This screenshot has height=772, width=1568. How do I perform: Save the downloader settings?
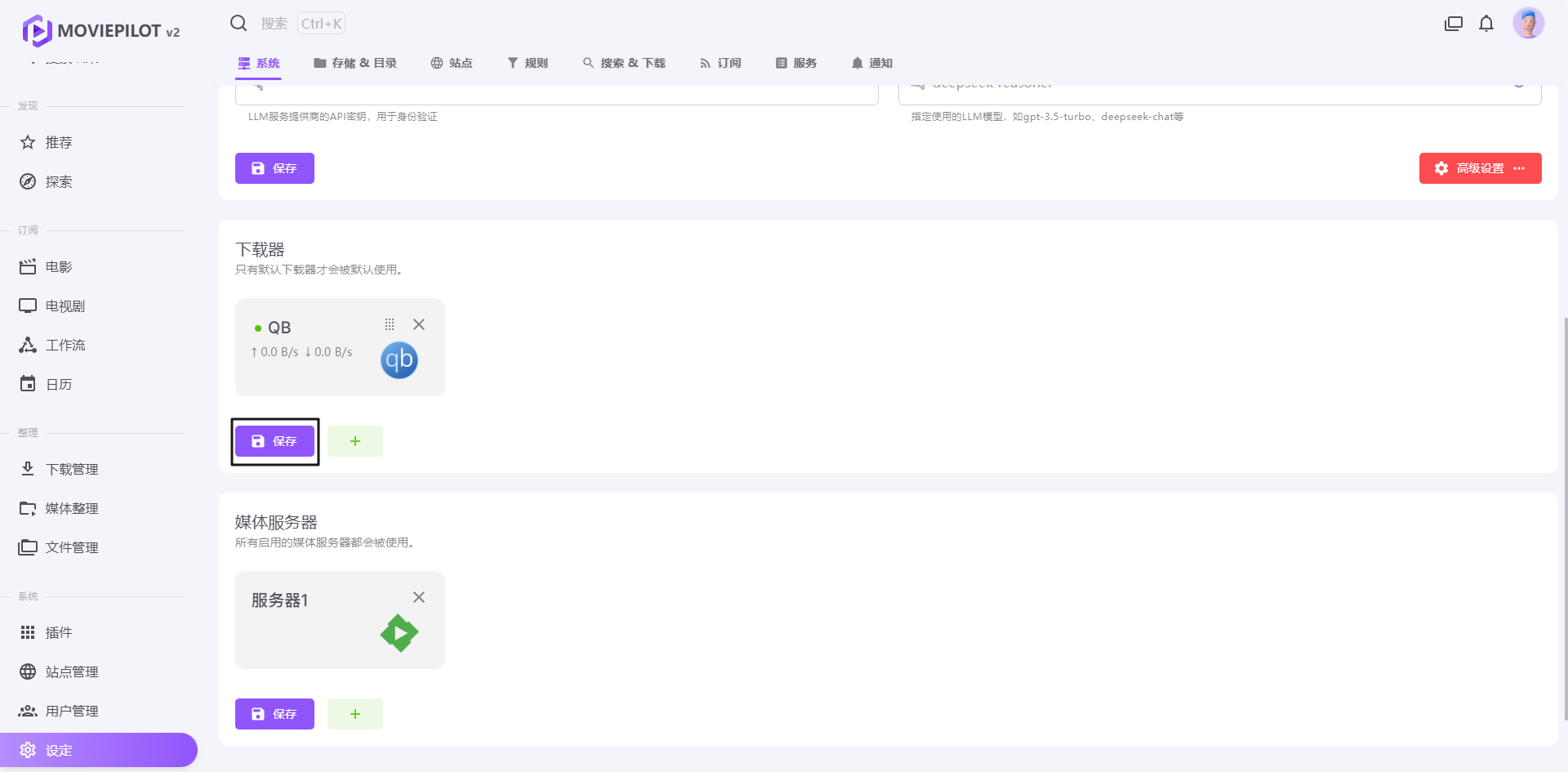click(x=274, y=441)
